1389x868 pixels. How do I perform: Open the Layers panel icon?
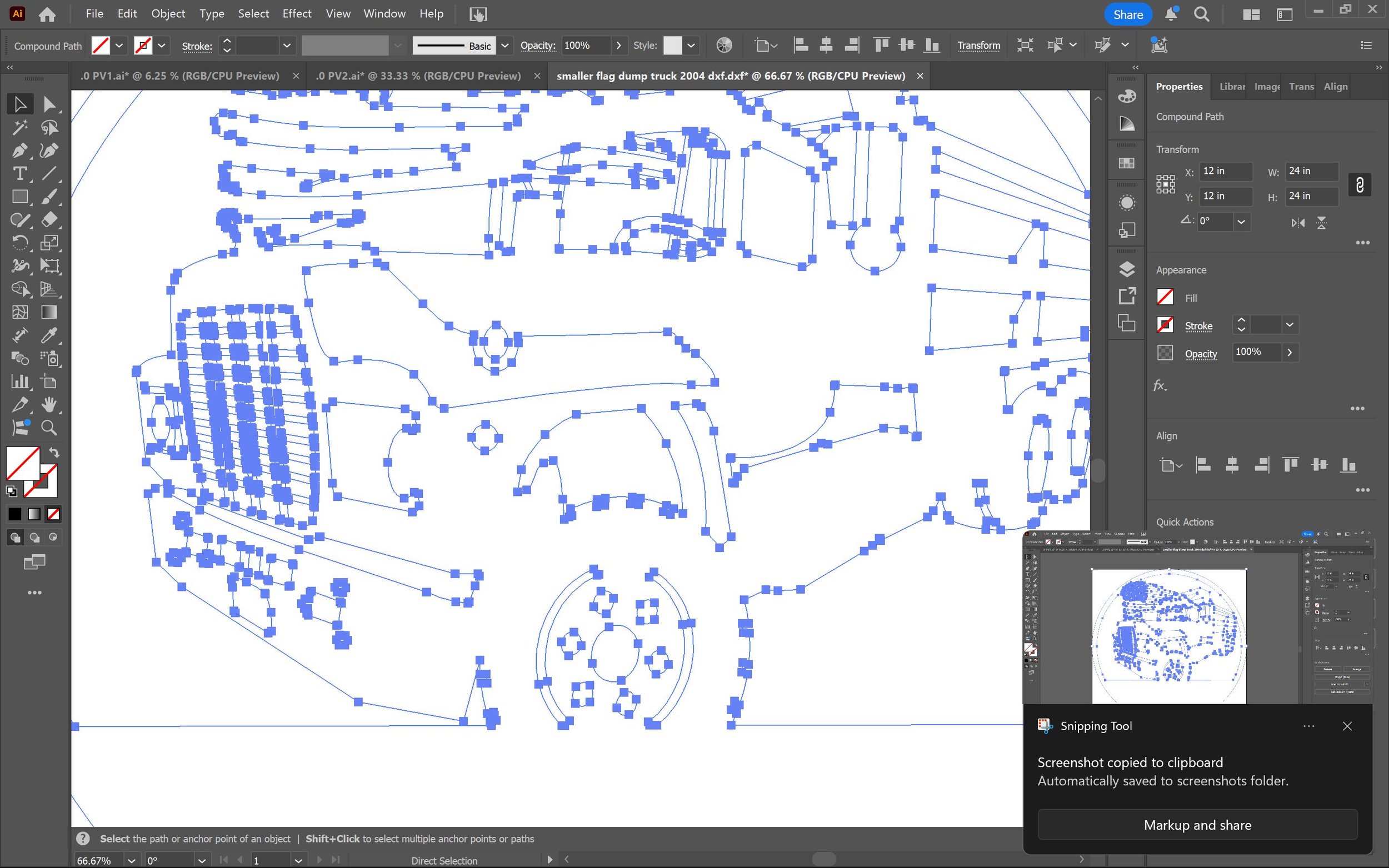tap(1127, 269)
